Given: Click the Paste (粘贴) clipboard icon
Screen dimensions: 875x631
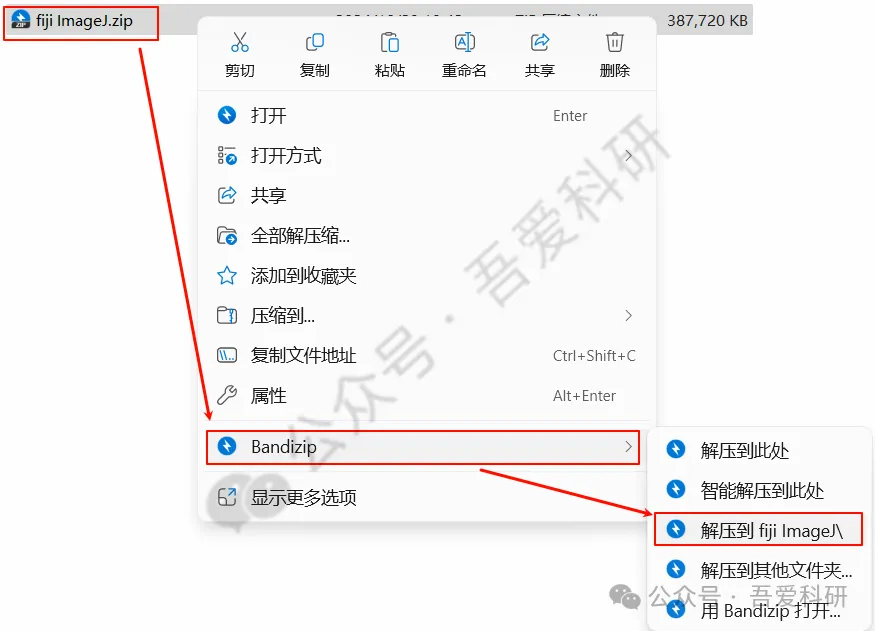Looking at the screenshot, I should click(390, 42).
